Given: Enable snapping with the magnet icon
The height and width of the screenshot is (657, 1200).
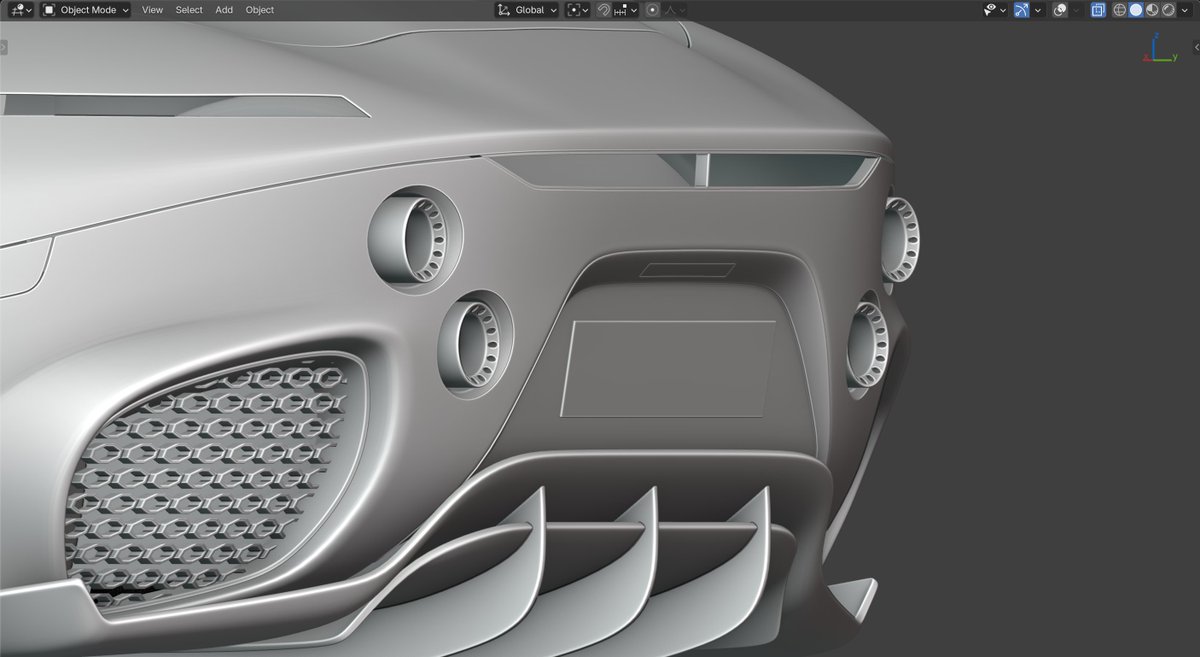Looking at the screenshot, I should [602, 10].
